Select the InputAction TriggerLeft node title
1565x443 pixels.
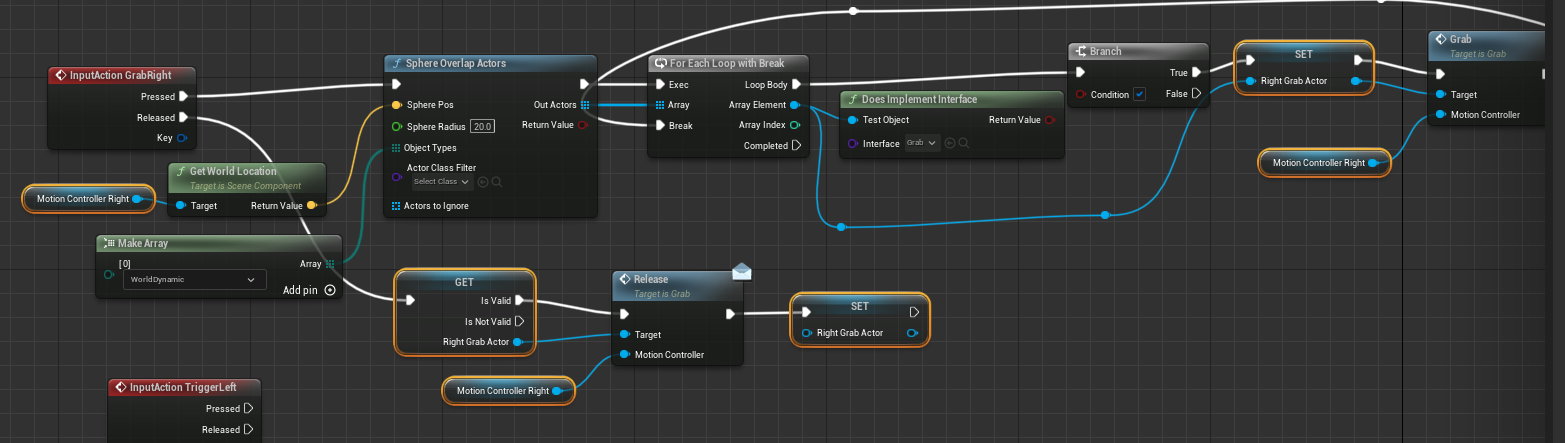click(x=181, y=387)
